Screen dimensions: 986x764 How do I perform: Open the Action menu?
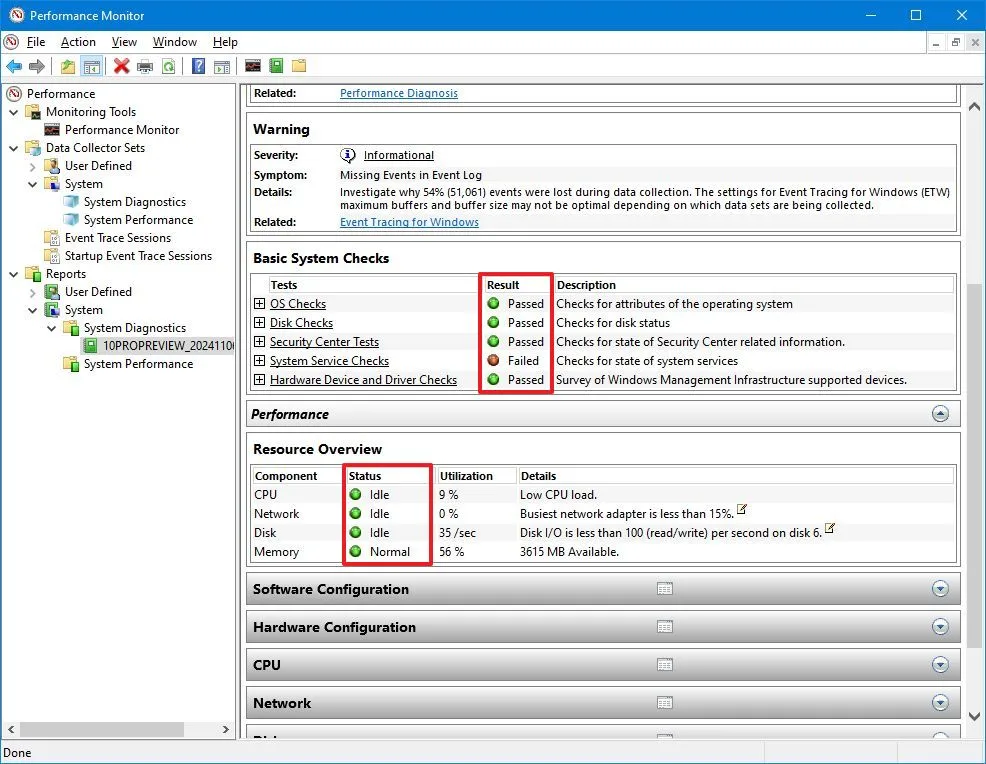(78, 42)
